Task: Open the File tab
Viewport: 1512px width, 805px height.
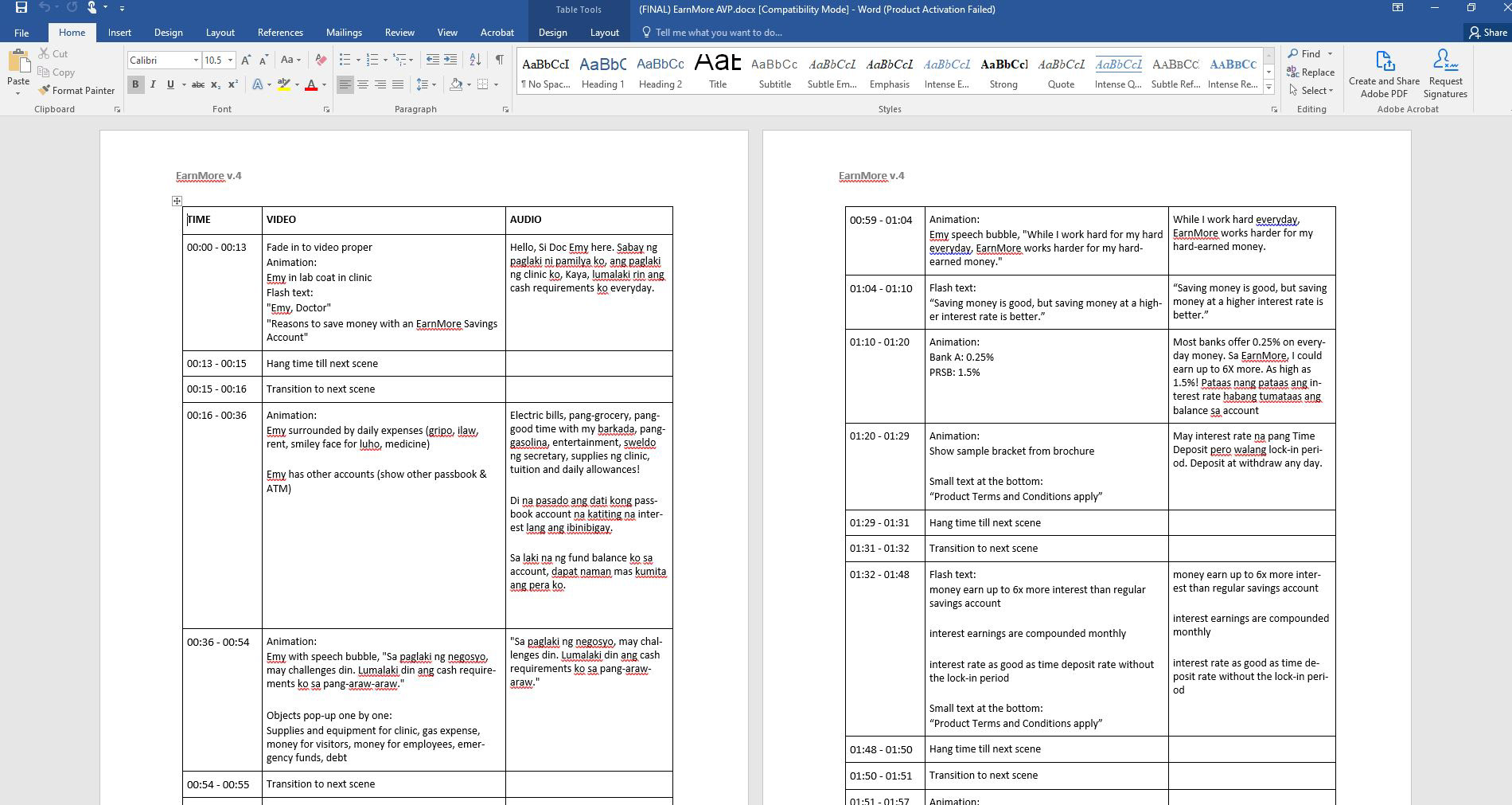Action: pos(21,33)
